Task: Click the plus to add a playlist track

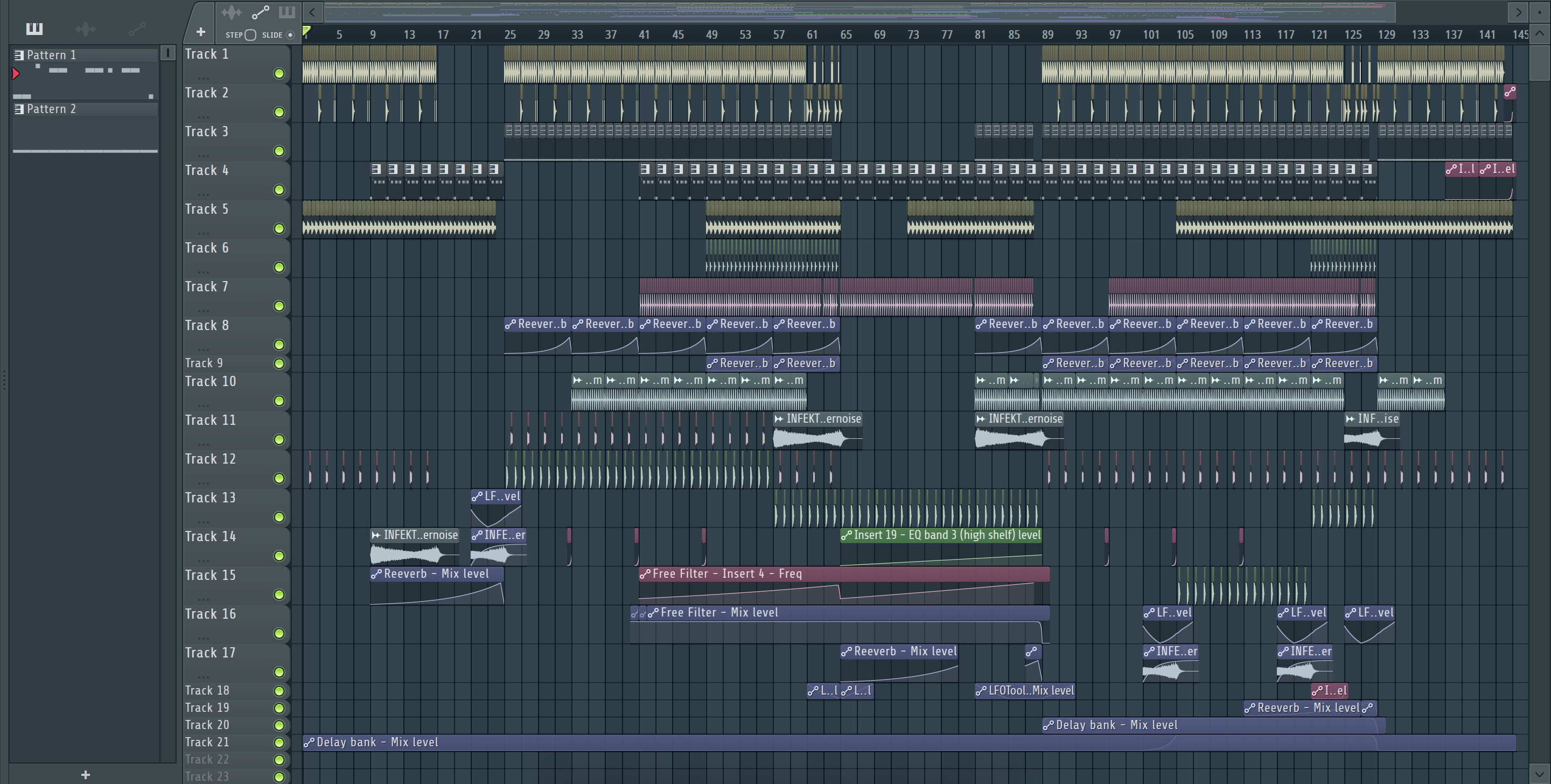Action: 200,32
